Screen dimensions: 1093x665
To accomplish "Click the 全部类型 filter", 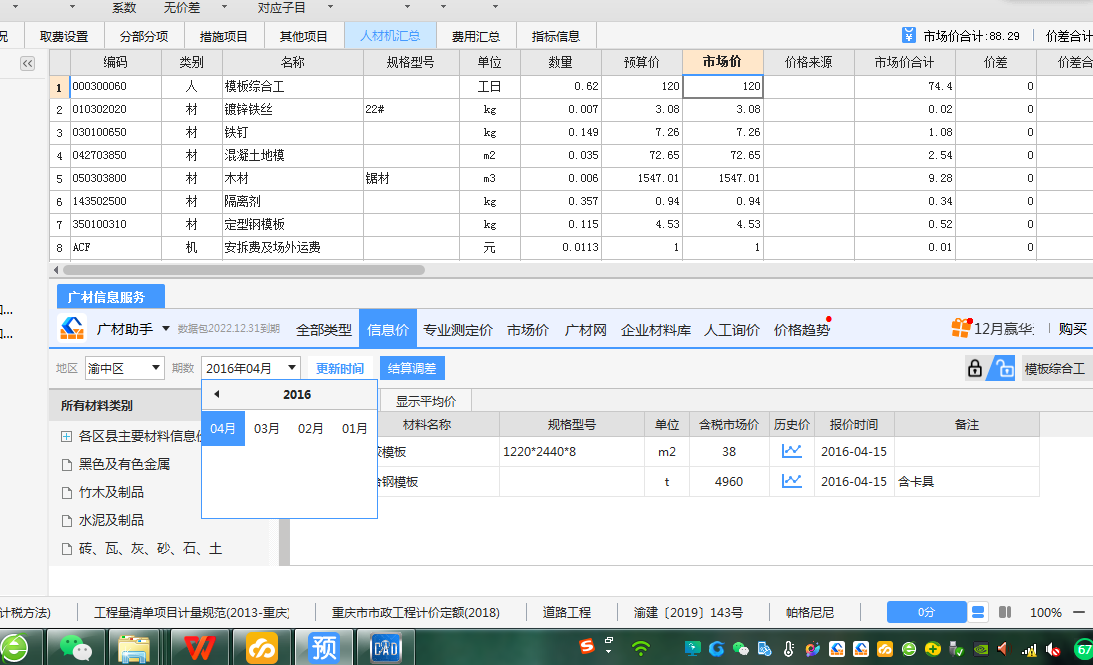I will point(324,330).
